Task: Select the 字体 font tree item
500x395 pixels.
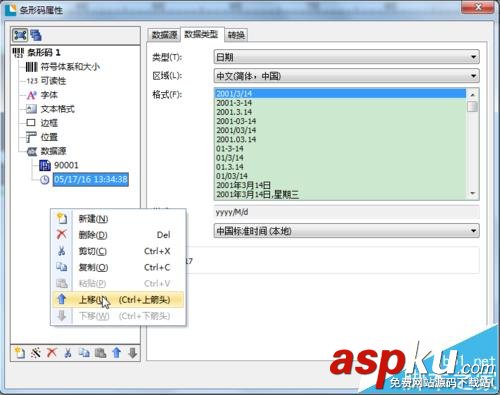Action: pyautogui.click(x=49, y=95)
